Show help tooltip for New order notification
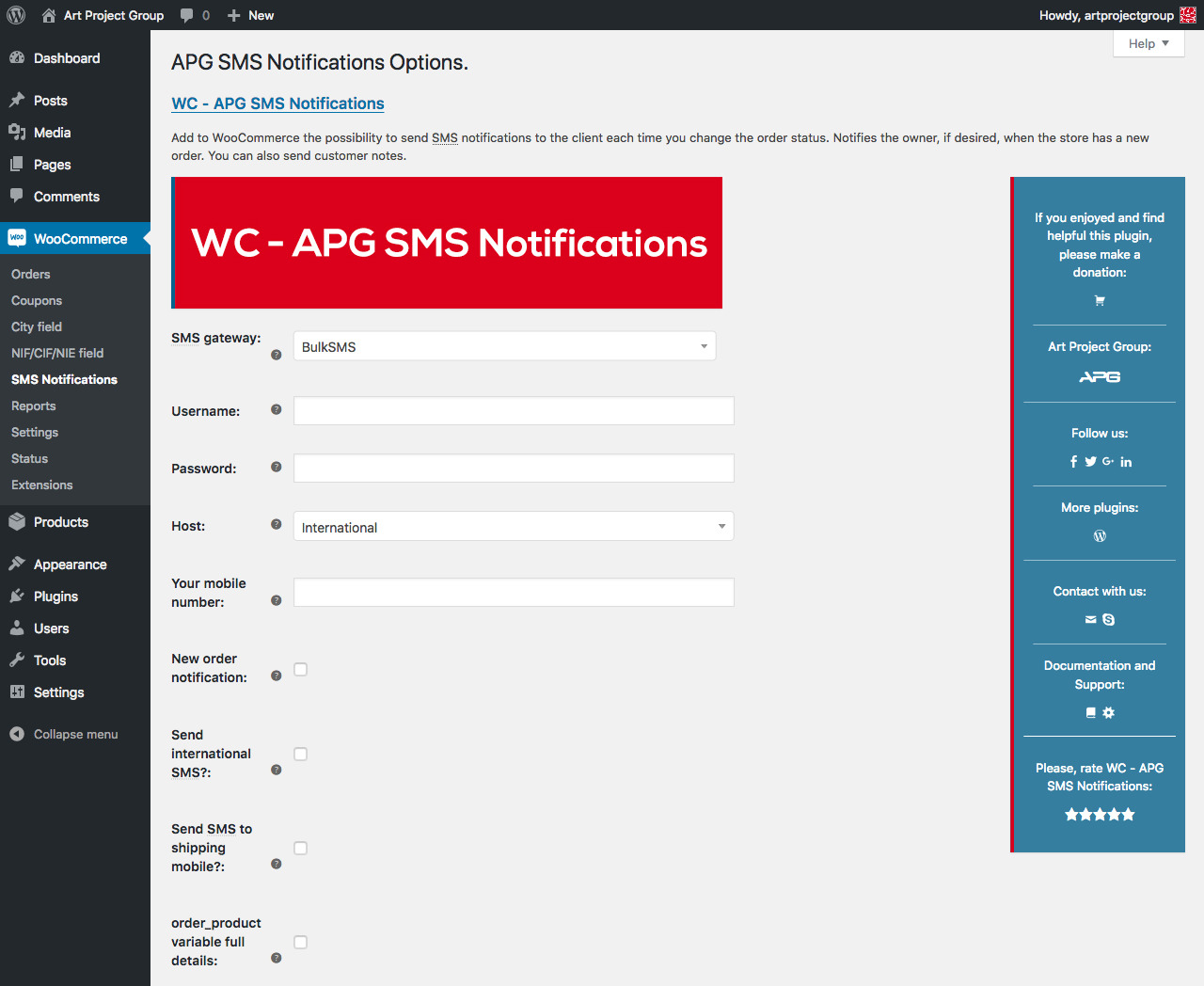Screen dimensions: 1204x986 point(277,676)
